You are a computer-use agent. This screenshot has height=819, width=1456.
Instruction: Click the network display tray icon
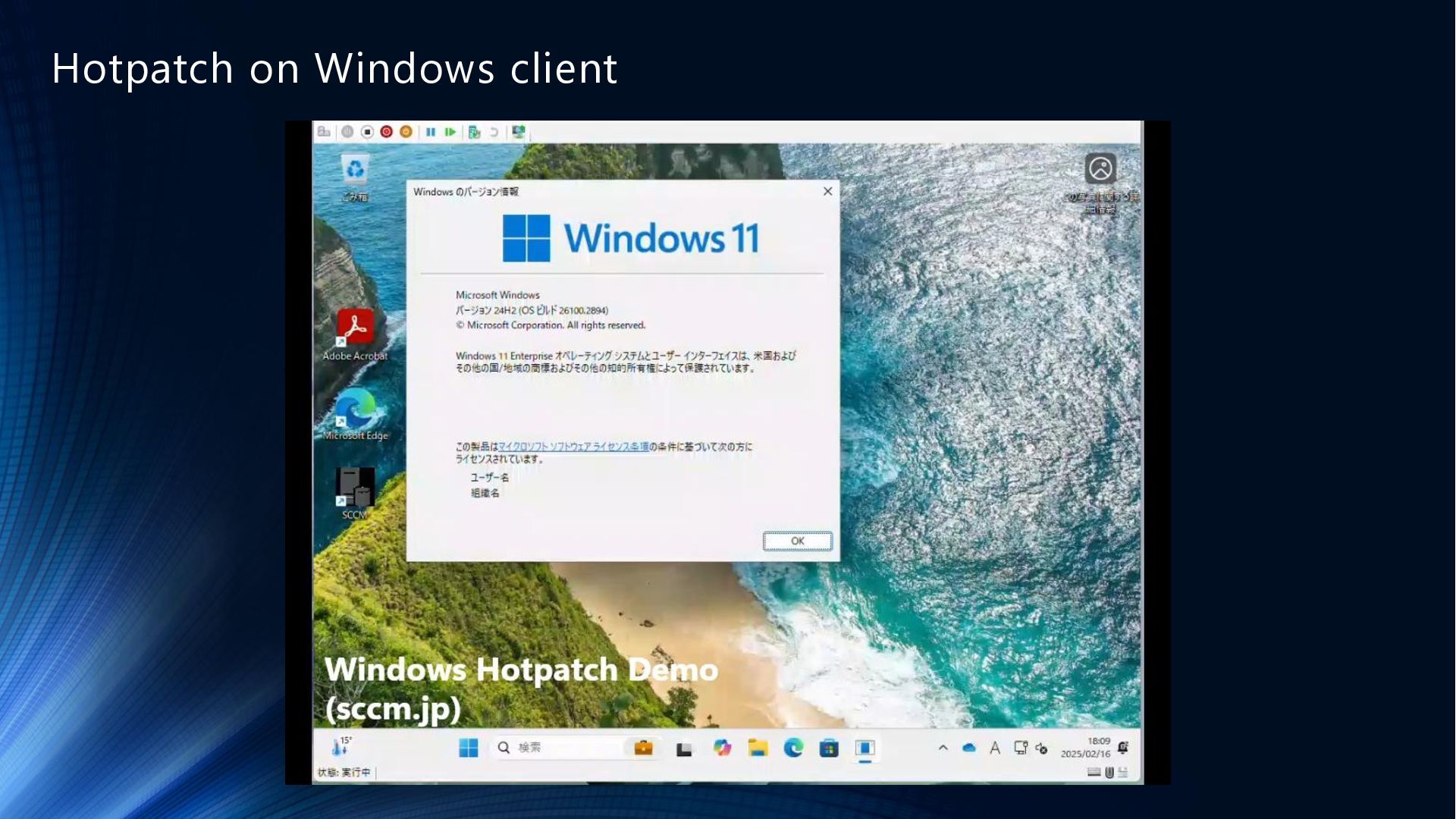pos(1021,748)
